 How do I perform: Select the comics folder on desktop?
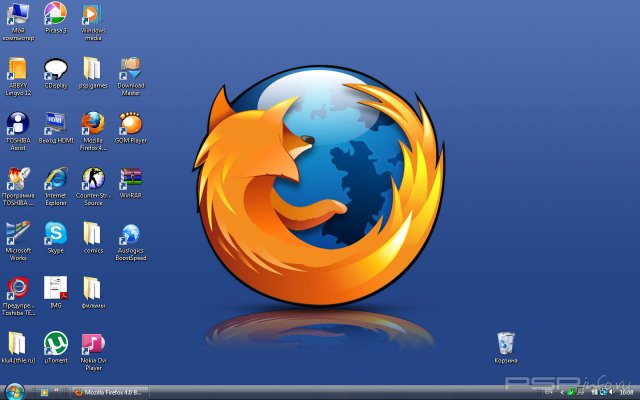(93, 234)
